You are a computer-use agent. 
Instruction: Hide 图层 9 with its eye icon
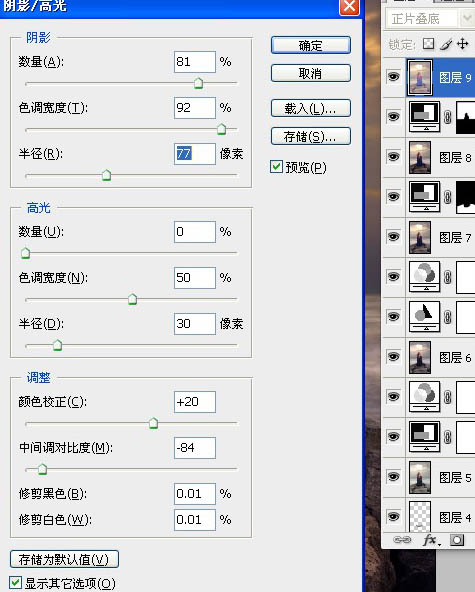tap(393, 77)
